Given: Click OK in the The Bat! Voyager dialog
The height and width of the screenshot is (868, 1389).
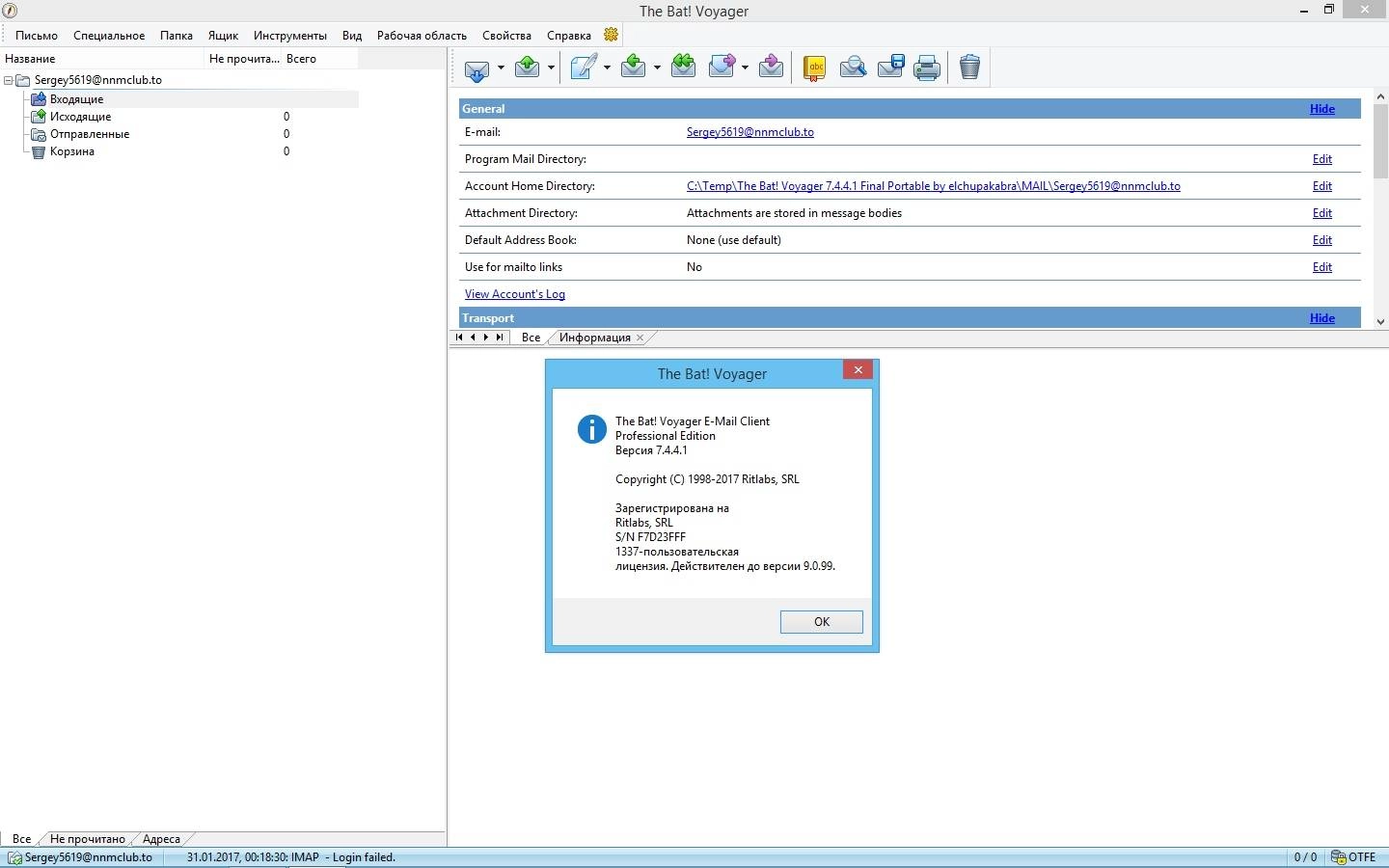Looking at the screenshot, I should tap(822, 622).
